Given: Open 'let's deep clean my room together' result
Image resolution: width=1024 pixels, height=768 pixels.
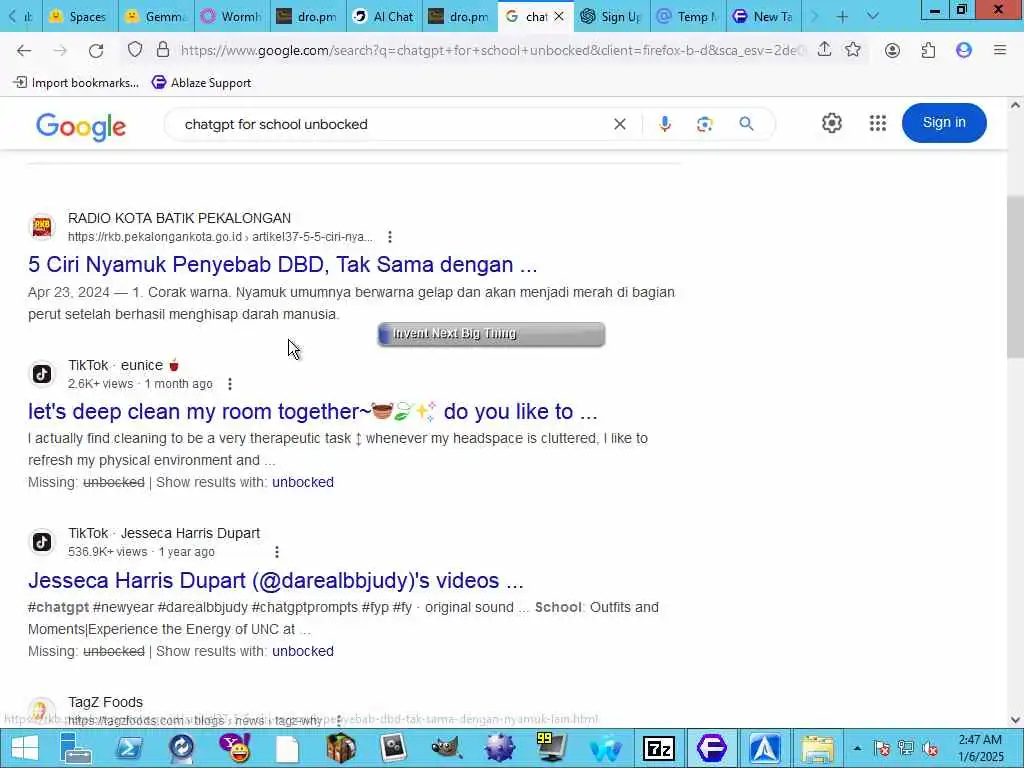Looking at the screenshot, I should (312, 411).
